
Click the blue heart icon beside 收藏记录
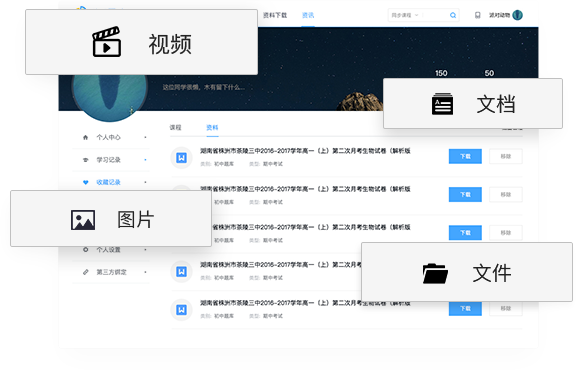[86, 182]
